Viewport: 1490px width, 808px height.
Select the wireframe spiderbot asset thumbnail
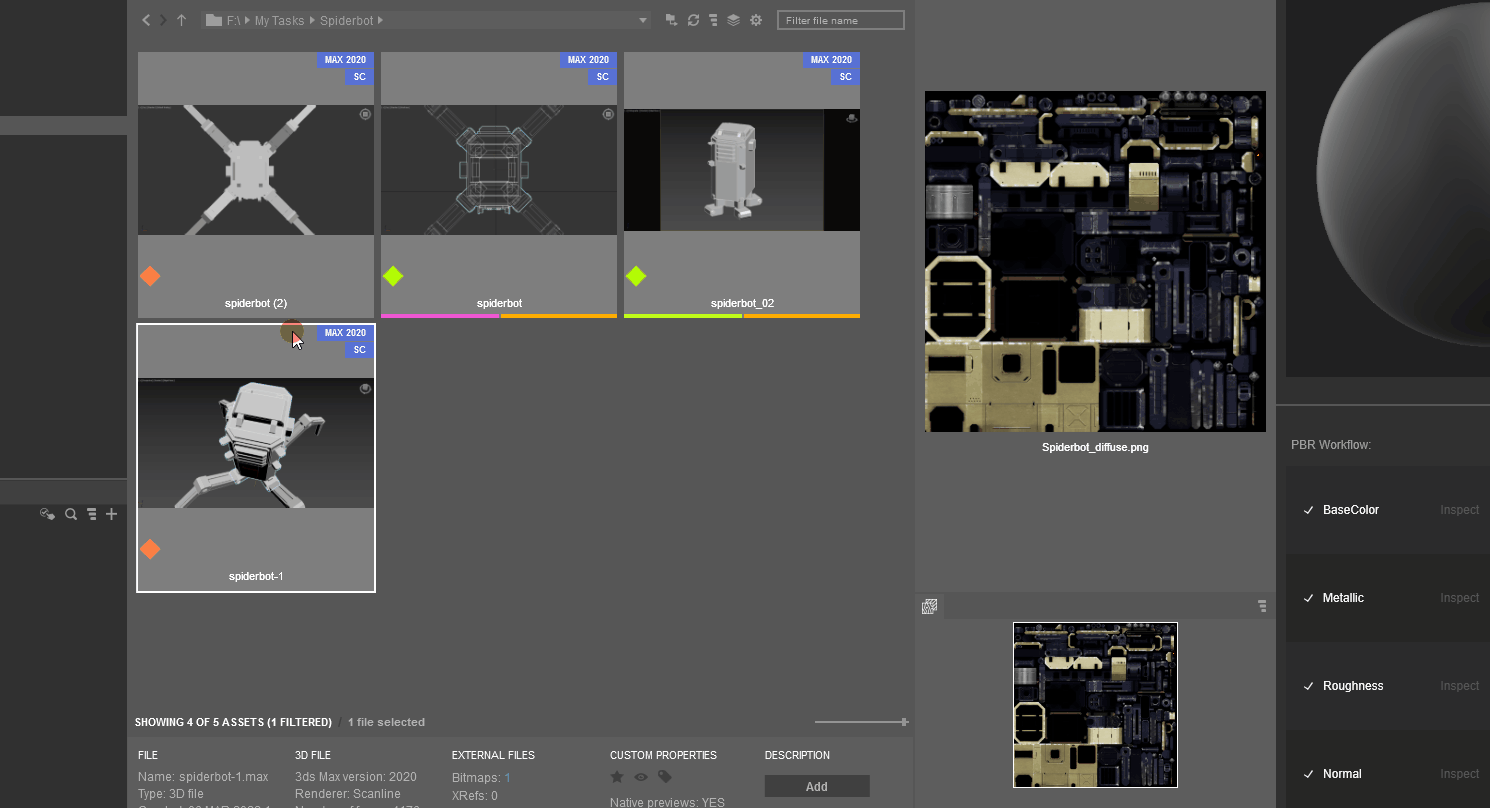pyautogui.click(x=499, y=170)
